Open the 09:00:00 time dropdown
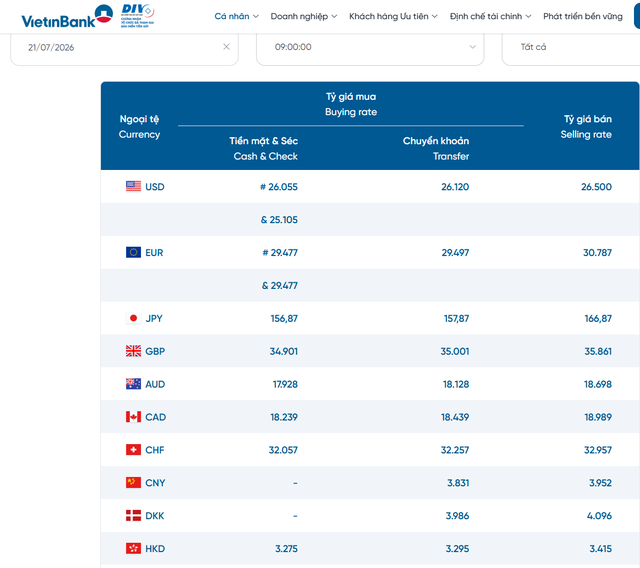640x568 pixels. pyautogui.click(x=370, y=47)
